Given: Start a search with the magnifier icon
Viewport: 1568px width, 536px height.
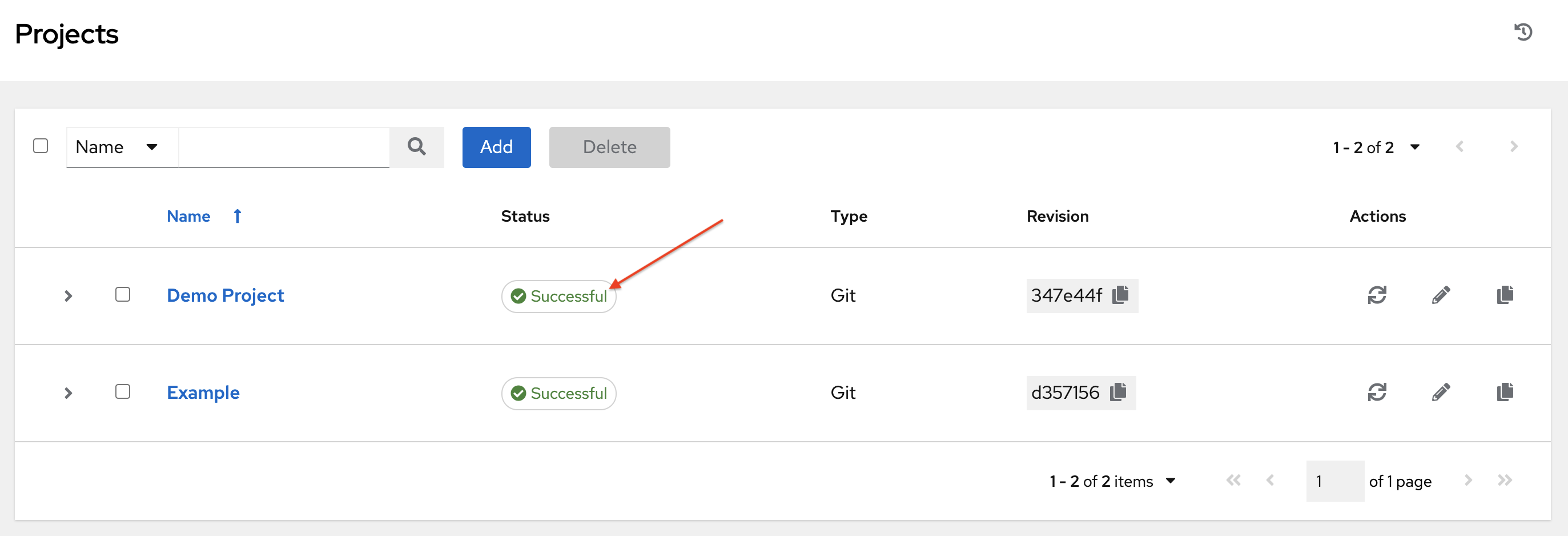Looking at the screenshot, I should pos(417,147).
